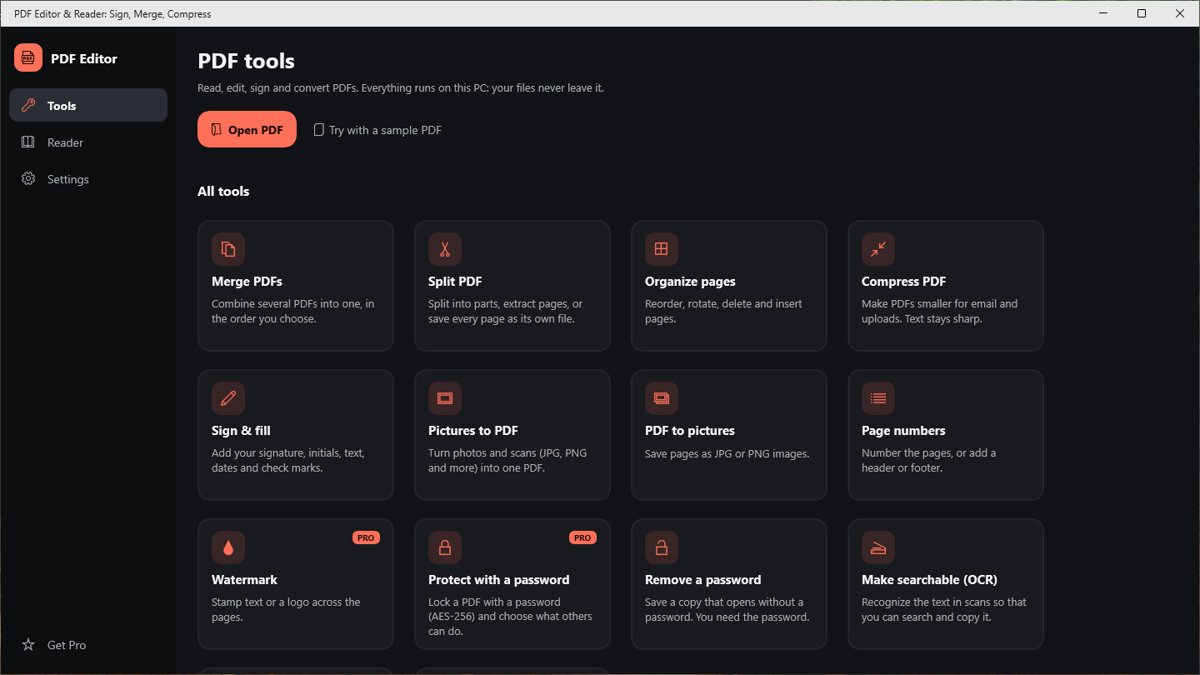Click the PRO badge on Protect with a password

click(x=583, y=538)
